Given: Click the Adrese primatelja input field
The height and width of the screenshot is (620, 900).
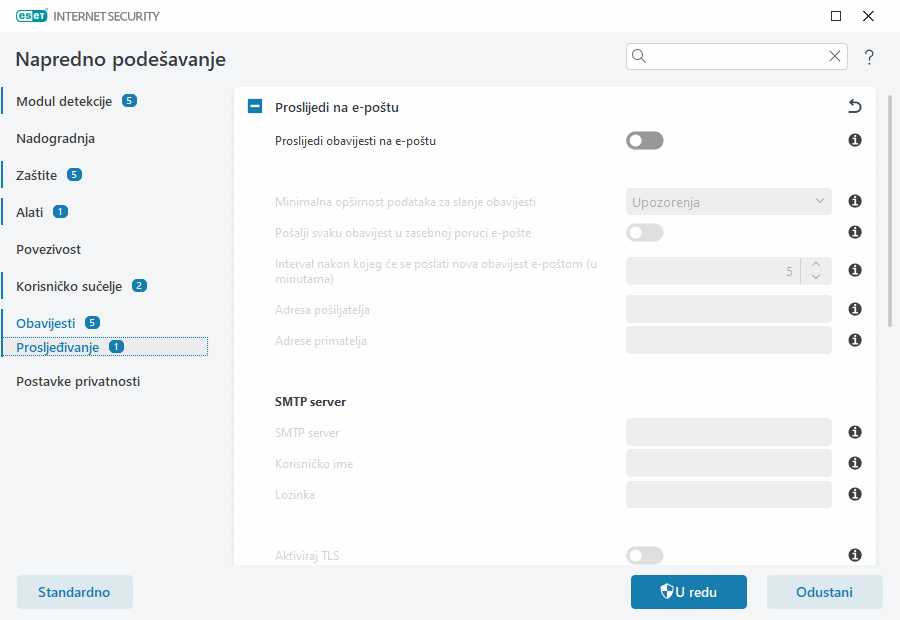Looking at the screenshot, I should click(x=729, y=341).
